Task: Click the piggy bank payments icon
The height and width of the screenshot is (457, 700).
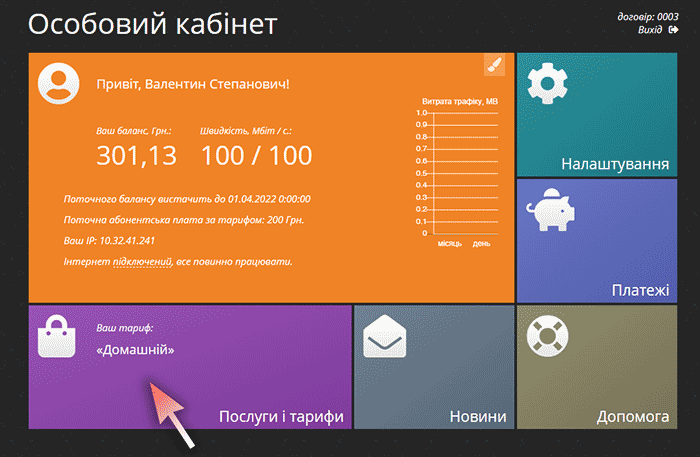Action: pos(550,209)
